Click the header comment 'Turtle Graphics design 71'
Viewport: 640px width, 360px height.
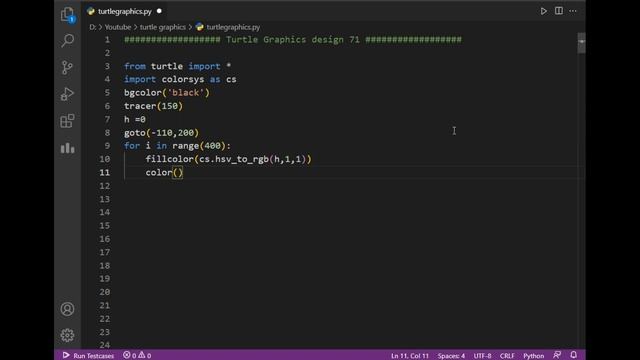[x=293, y=40]
